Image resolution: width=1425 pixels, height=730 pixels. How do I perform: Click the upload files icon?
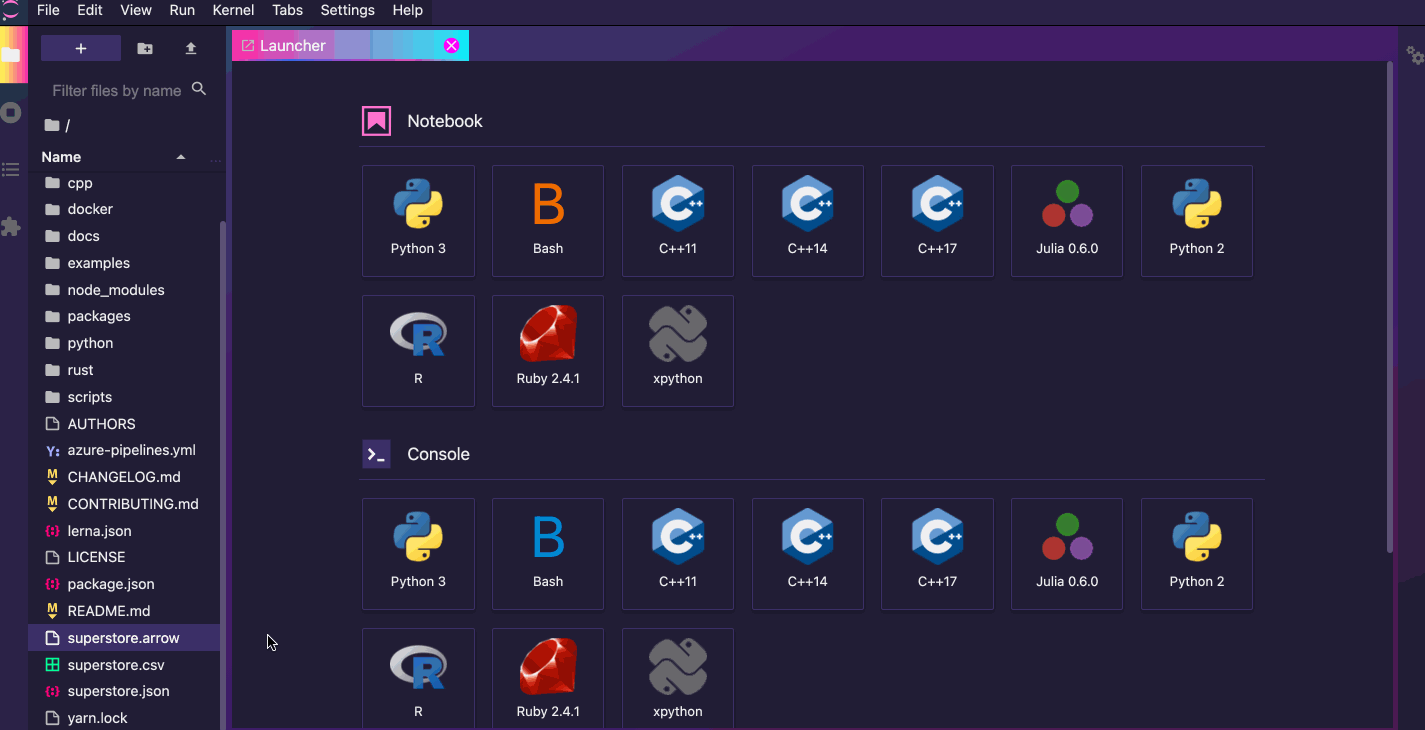point(191,48)
